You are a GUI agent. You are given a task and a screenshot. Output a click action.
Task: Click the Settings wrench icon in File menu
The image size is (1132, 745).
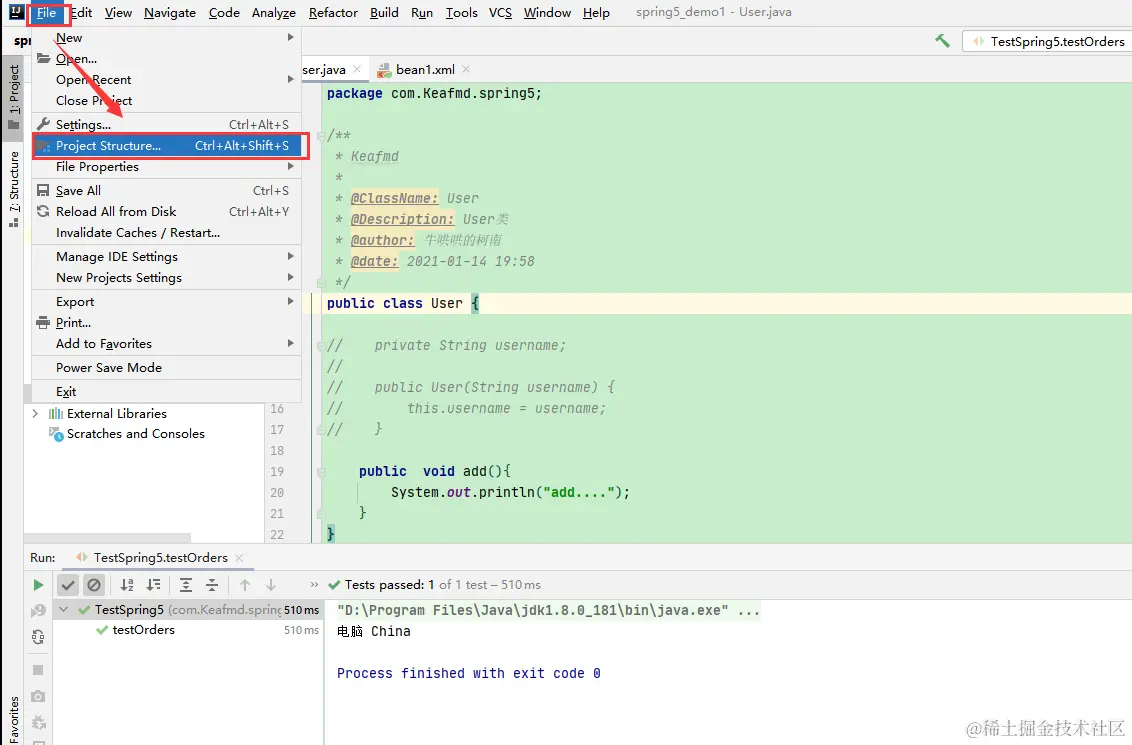[x=43, y=124]
